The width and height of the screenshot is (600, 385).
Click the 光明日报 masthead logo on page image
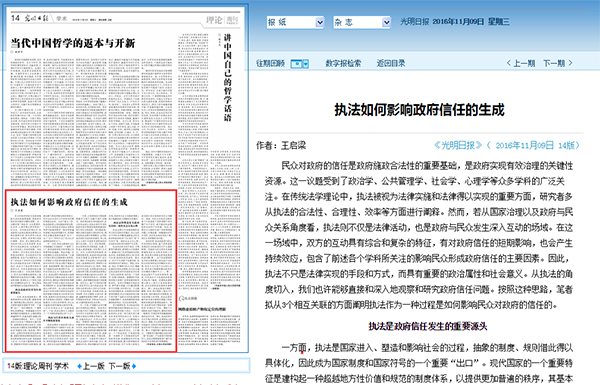click(x=37, y=18)
